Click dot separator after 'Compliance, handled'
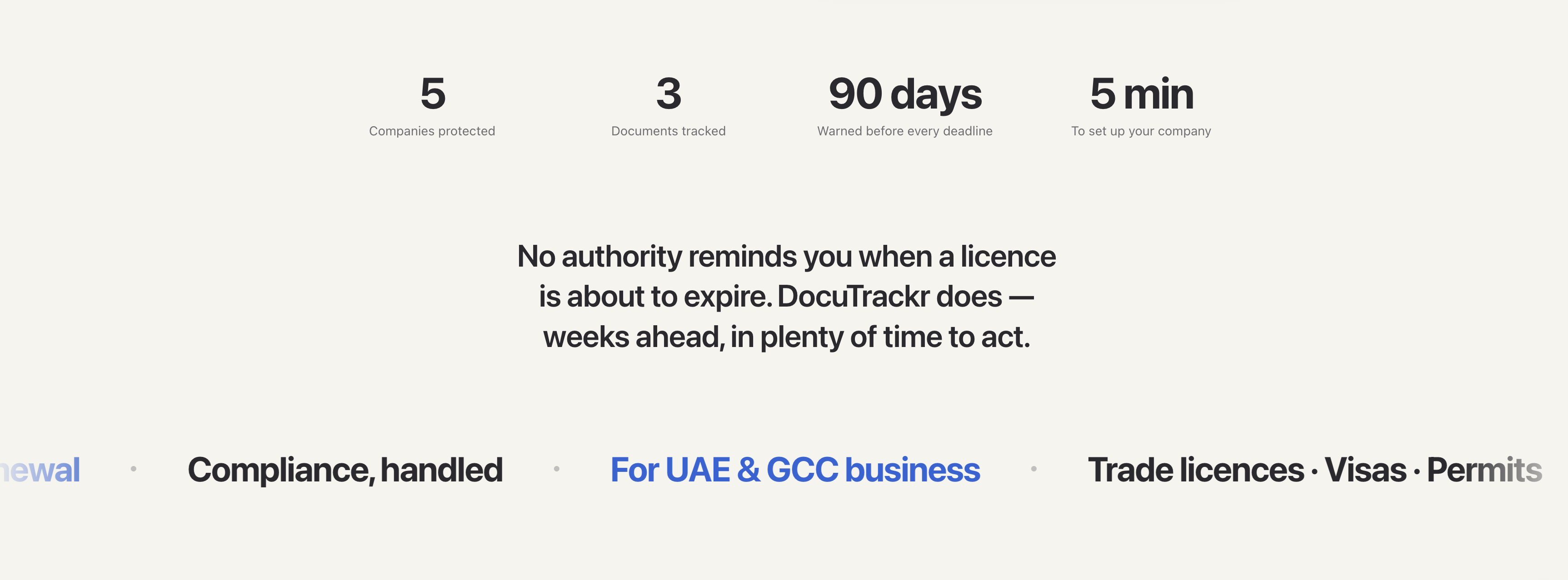The height and width of the screenshot is (580, 1568). click(x=556, y=469)
